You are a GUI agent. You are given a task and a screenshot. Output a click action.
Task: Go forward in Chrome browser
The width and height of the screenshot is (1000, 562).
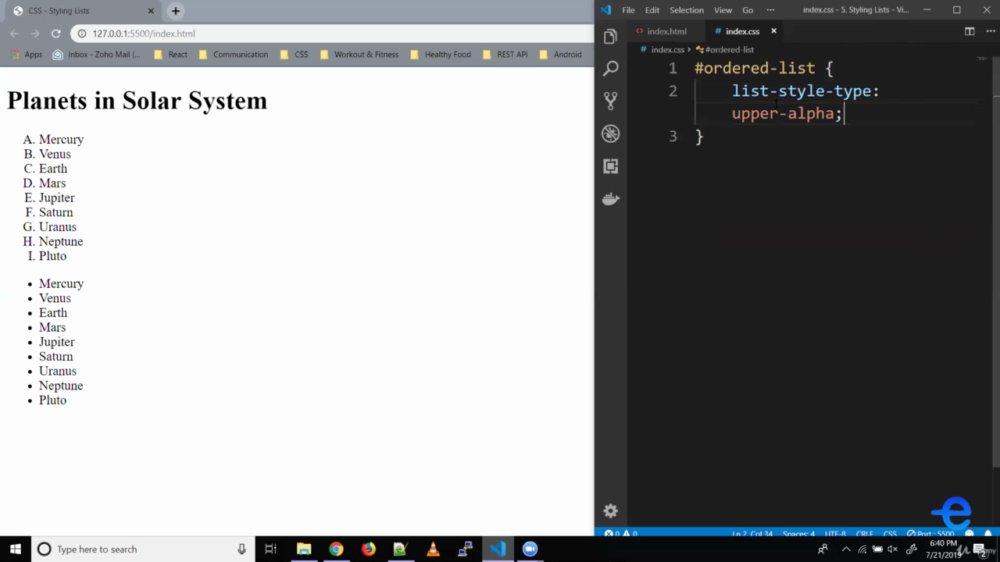[35, 33]
